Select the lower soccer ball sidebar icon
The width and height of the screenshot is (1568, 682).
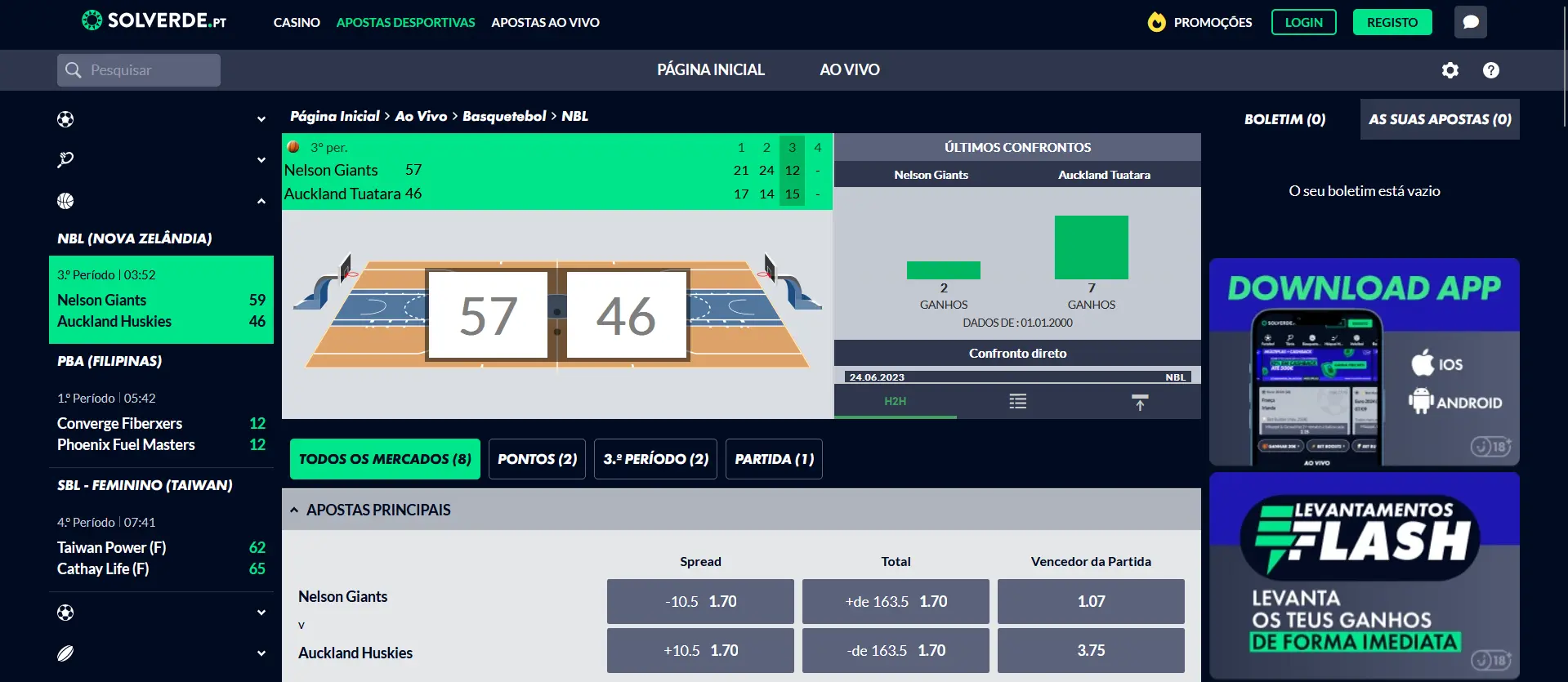(65, 613)
